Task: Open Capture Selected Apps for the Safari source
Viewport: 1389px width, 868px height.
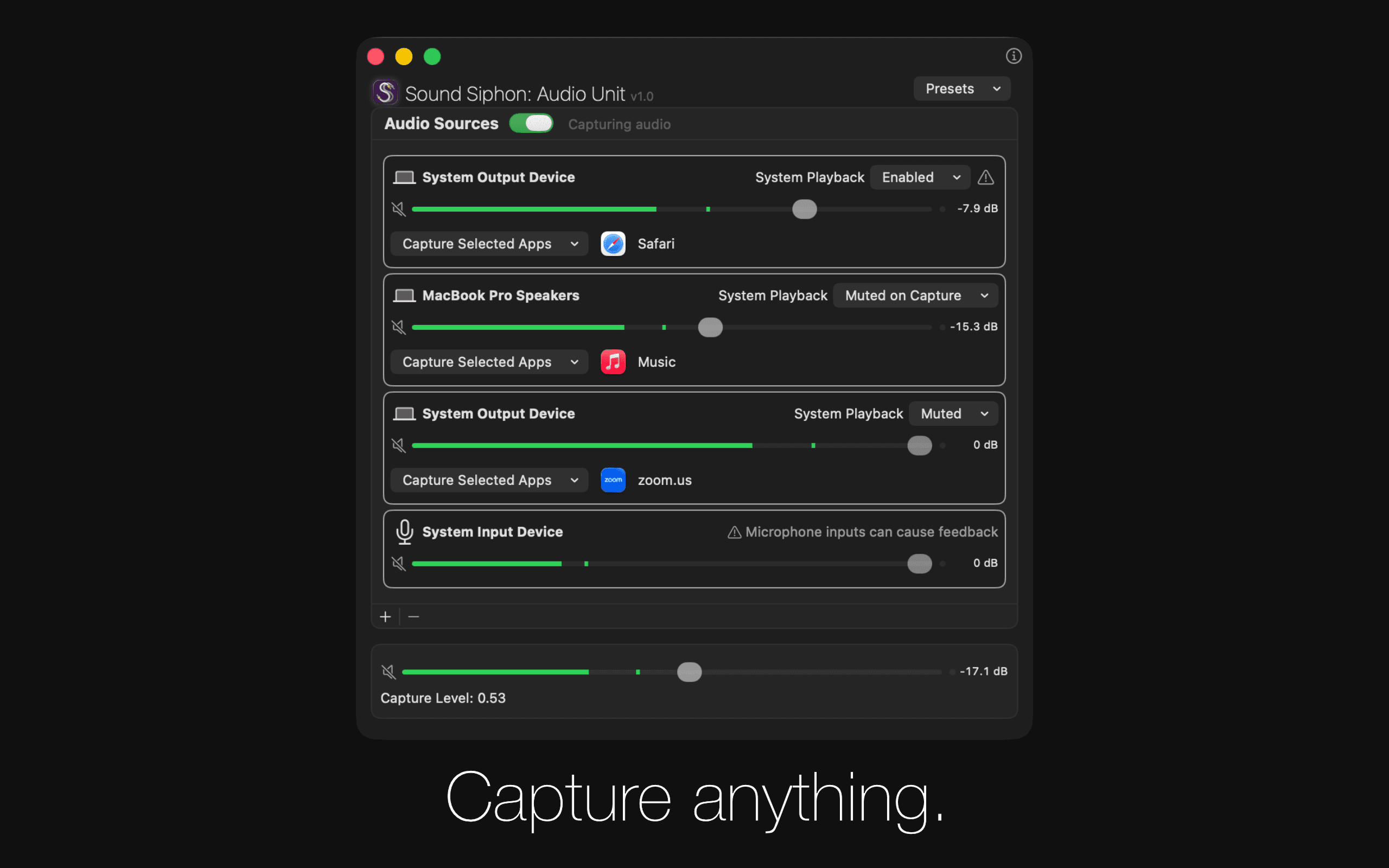Action: (x=488, y=244)
